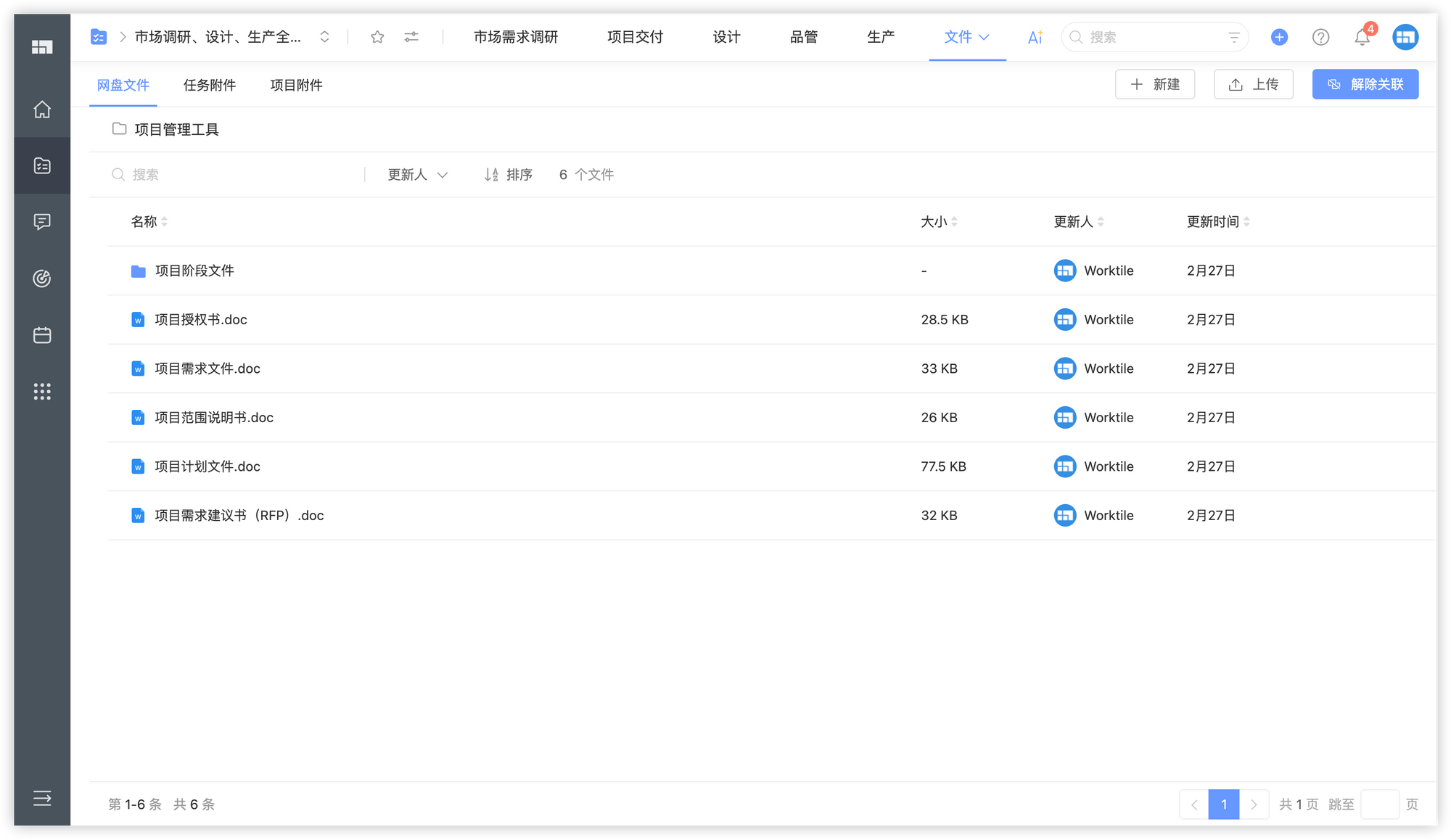Open the AI assistant icon
The height and width of the screenshot is (840, 1451).
pyautogui.click(x=1035, y=37)
